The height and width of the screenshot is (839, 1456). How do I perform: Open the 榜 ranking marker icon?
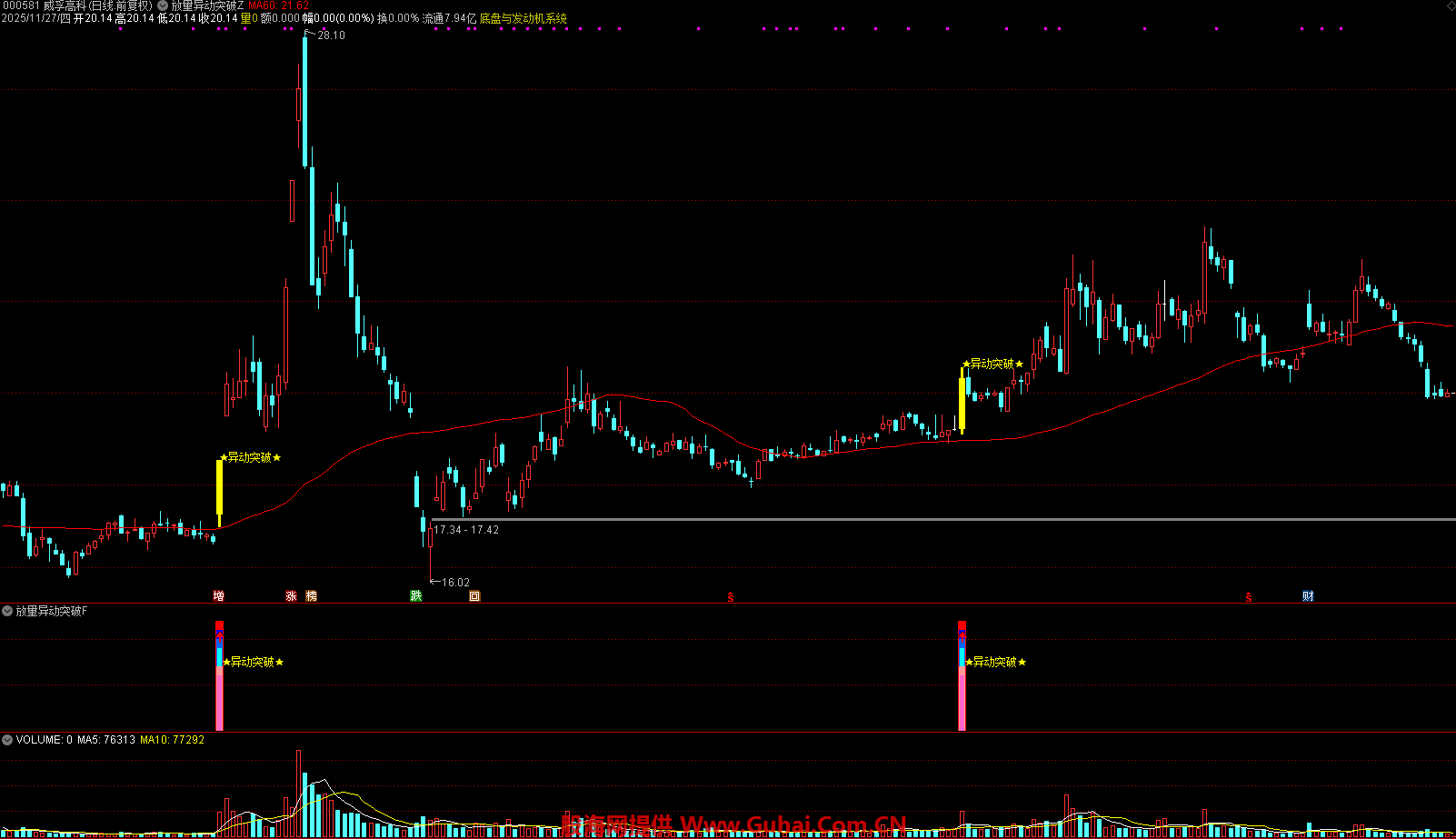312,596
